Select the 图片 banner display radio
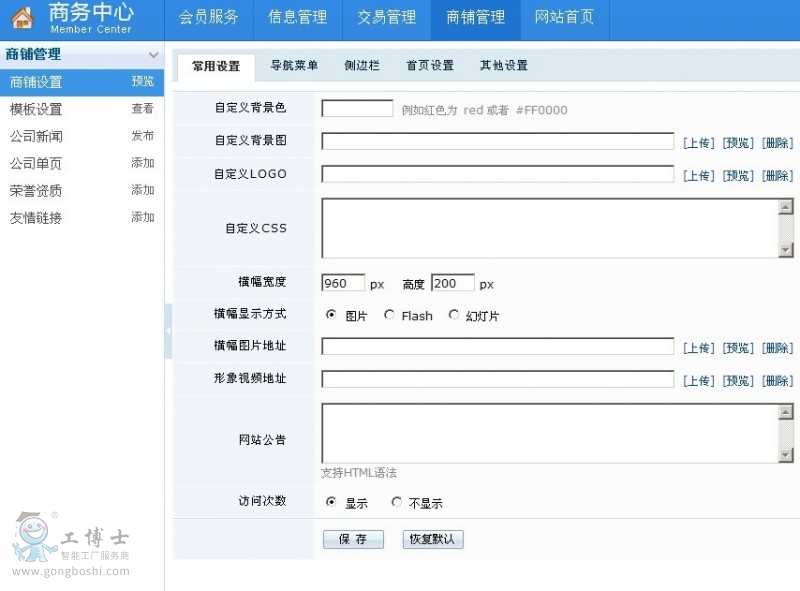The image size is (800, 591). pos(331,315)
